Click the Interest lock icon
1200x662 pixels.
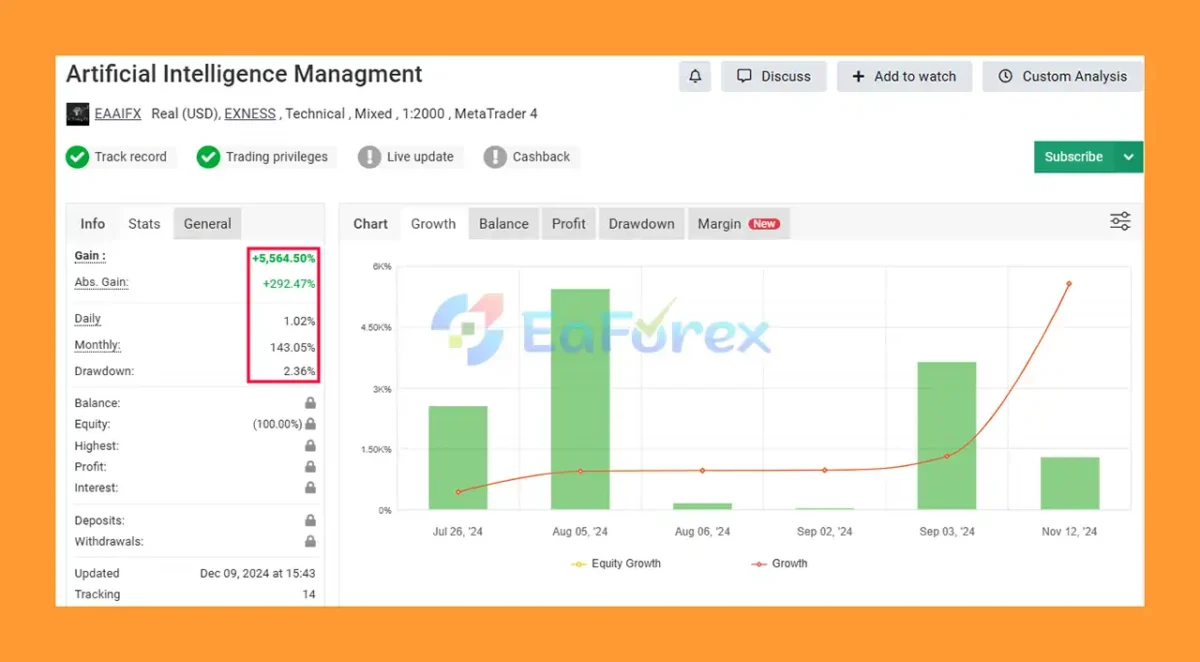(x=310, y=488)
